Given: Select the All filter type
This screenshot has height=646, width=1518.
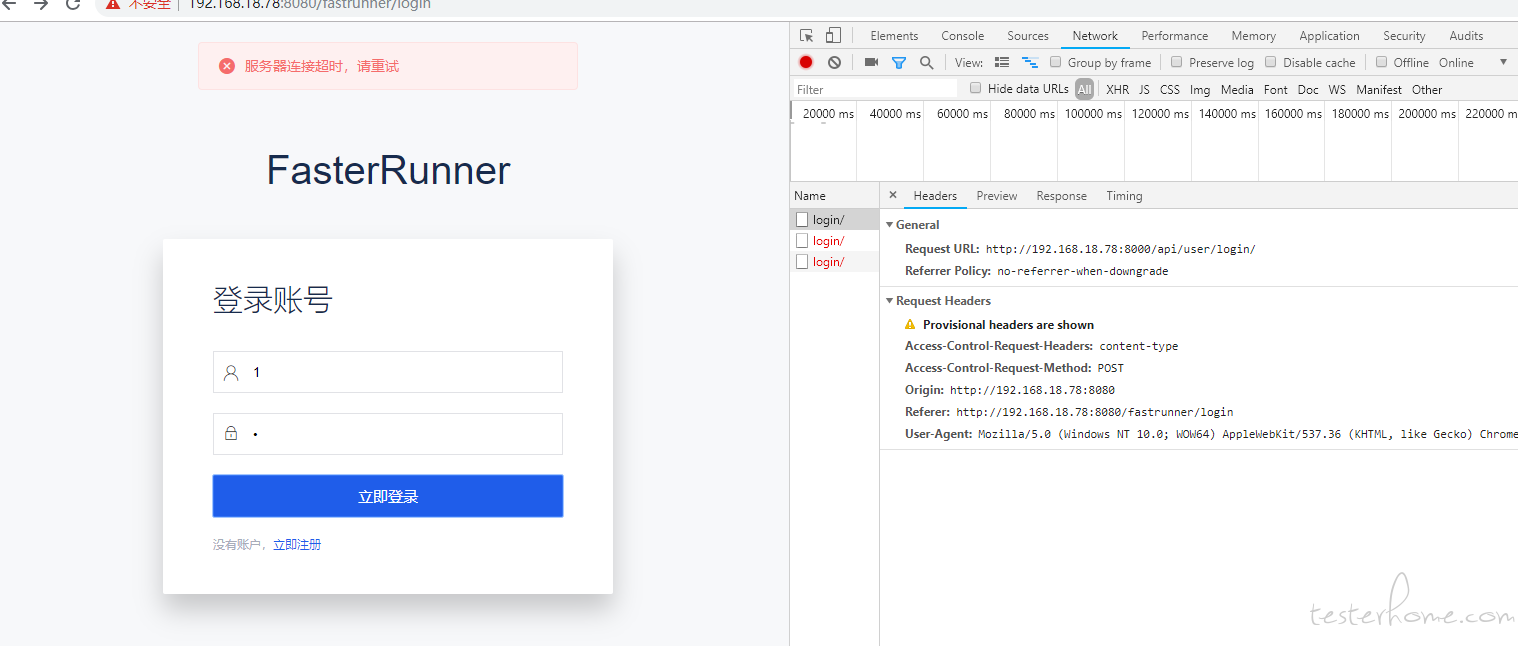Looking at the screenshot, I should tap(1085, 89).
